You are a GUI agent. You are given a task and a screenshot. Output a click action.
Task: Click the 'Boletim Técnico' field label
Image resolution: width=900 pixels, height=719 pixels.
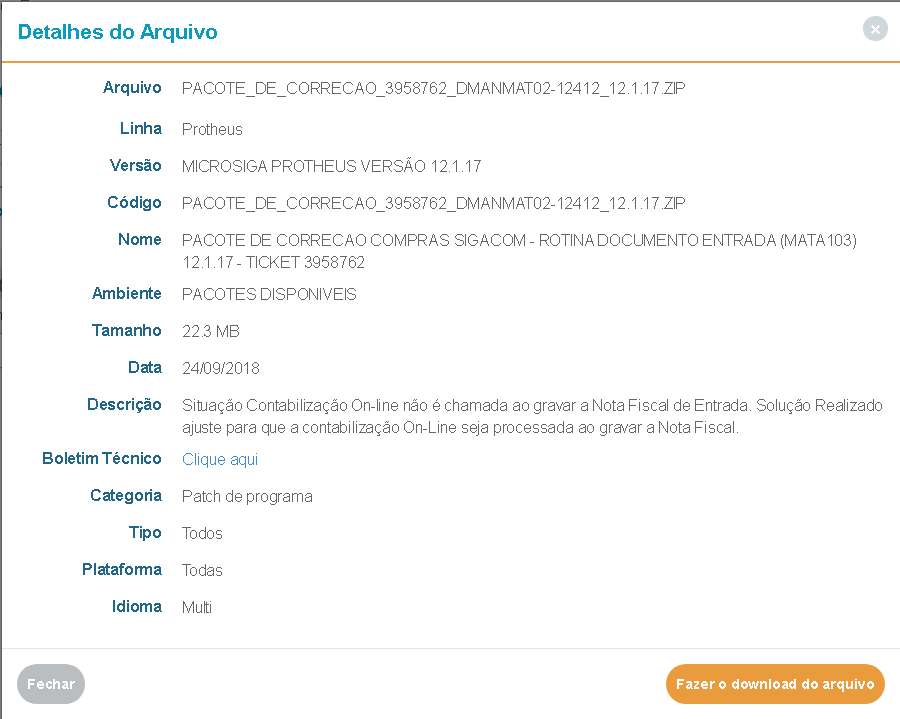click(x=102, y=458)
